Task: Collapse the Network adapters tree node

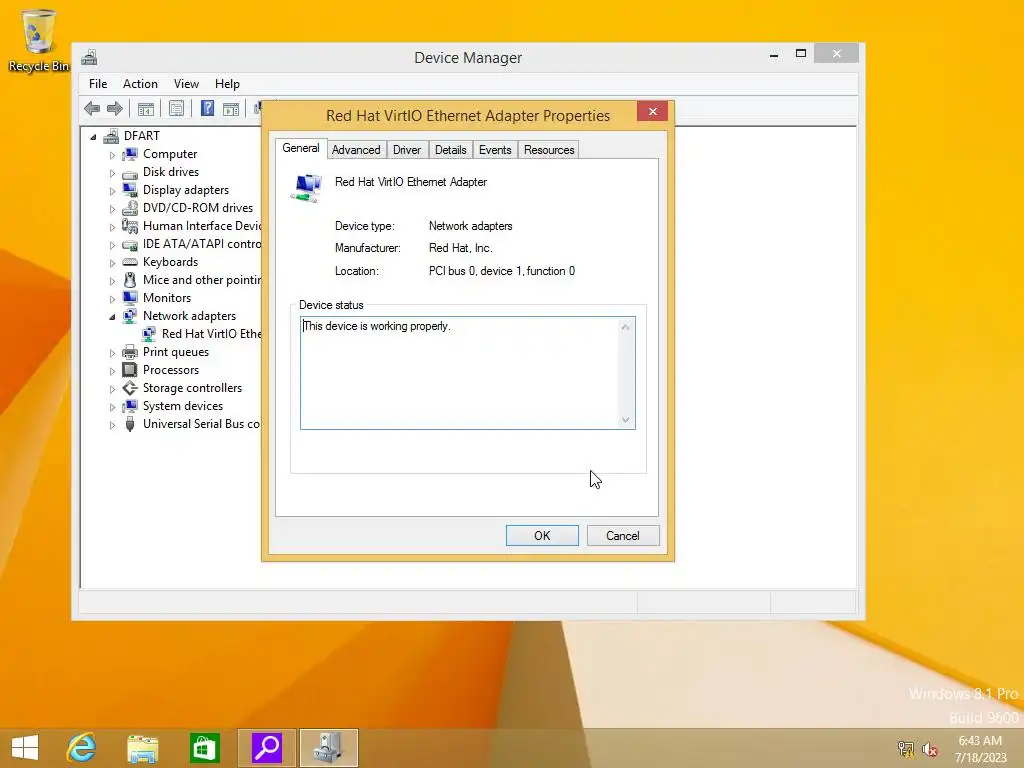Action: point(112,317)
